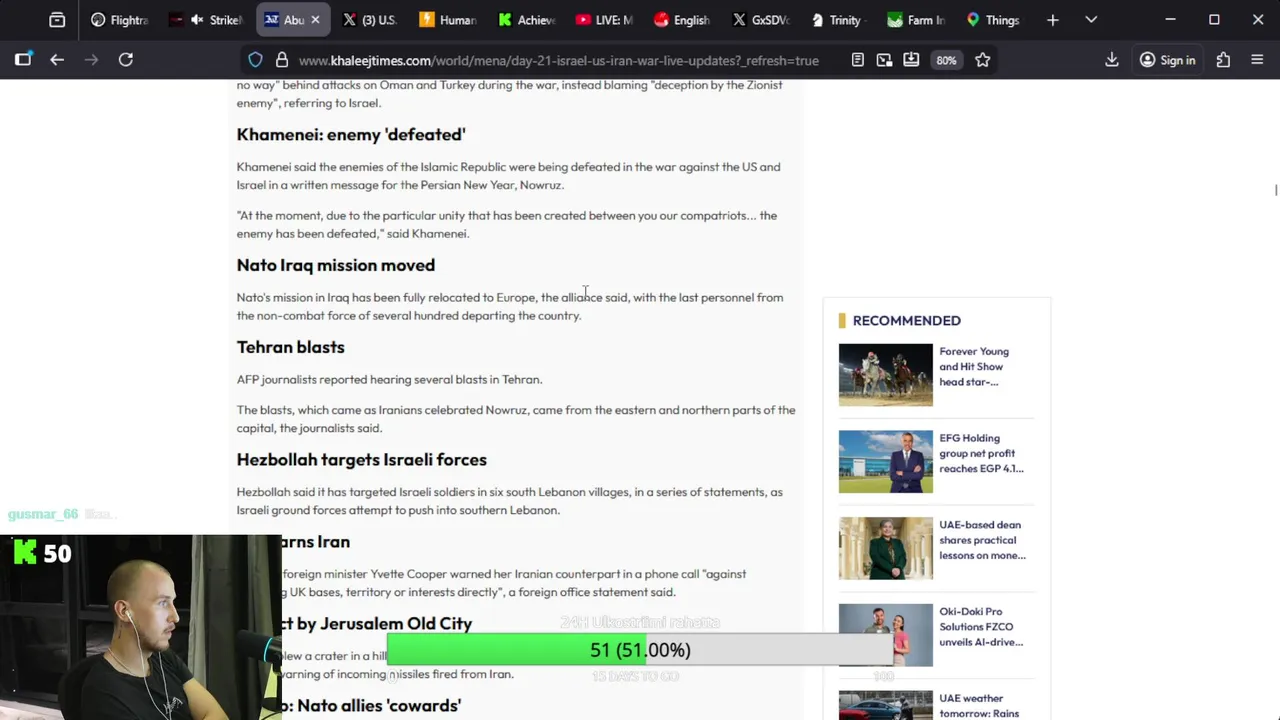Open EFG Holding group net profit article

click(x=981, y=453)
